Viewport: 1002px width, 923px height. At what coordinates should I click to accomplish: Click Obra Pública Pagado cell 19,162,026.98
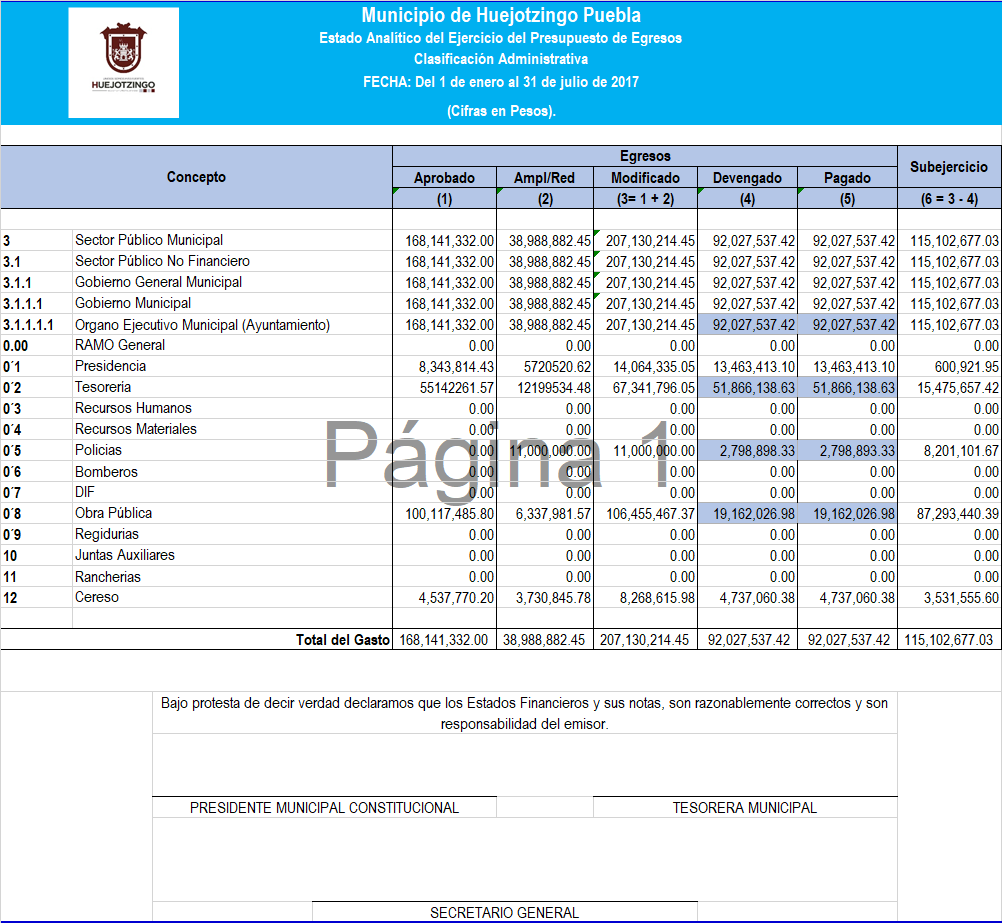tap(847, 514)
